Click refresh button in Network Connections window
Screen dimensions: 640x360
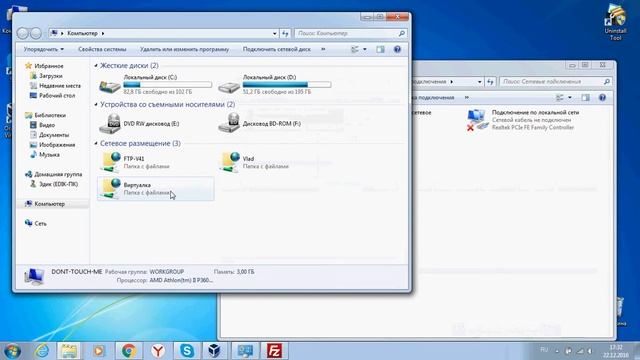[490, 82]
